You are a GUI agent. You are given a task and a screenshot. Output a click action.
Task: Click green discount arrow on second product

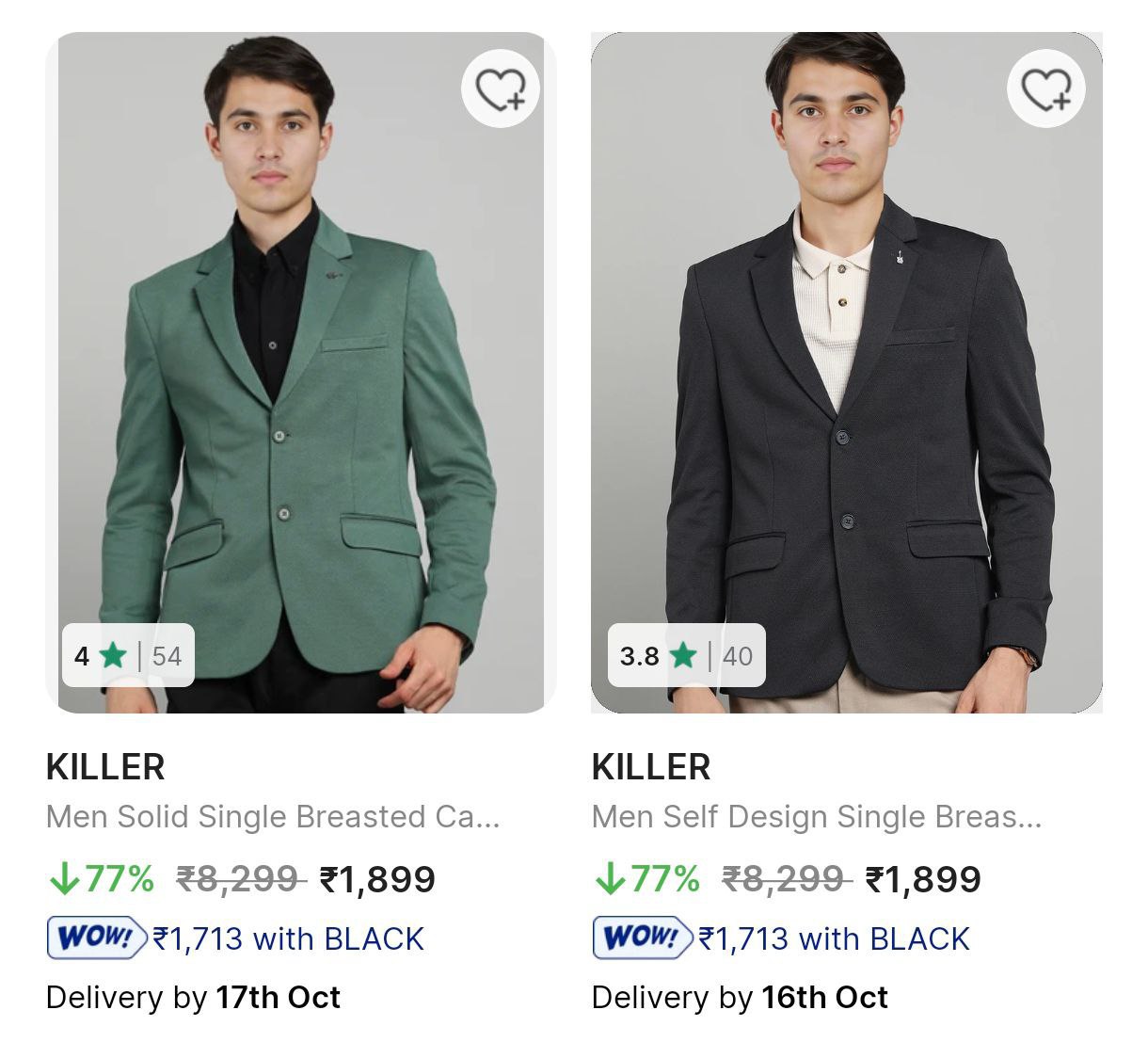(610, 879)
